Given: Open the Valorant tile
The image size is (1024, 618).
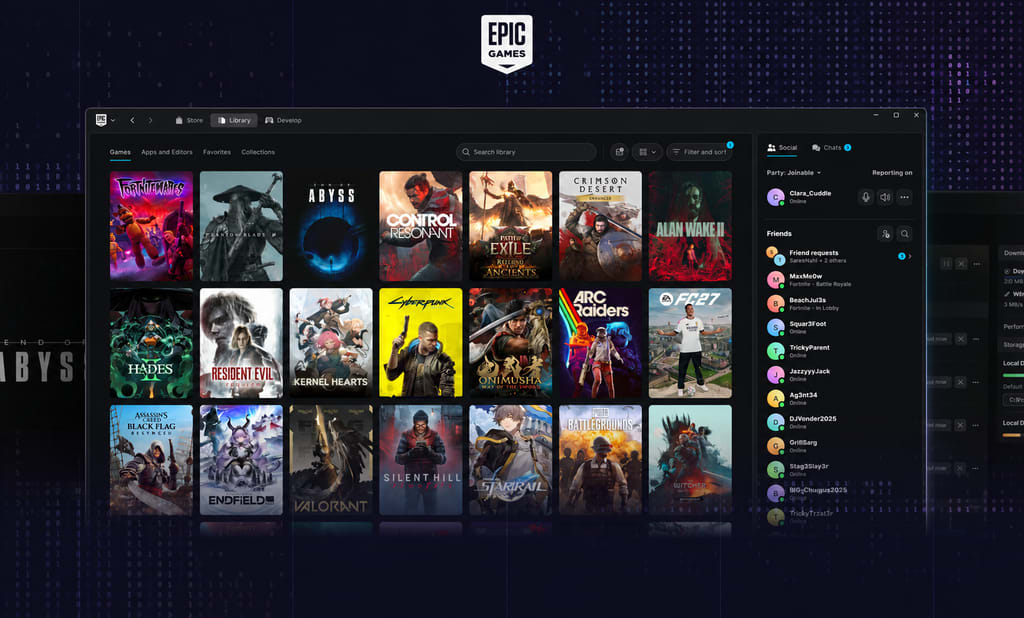Looking at the screenshot, I should [x=331, y=460].
